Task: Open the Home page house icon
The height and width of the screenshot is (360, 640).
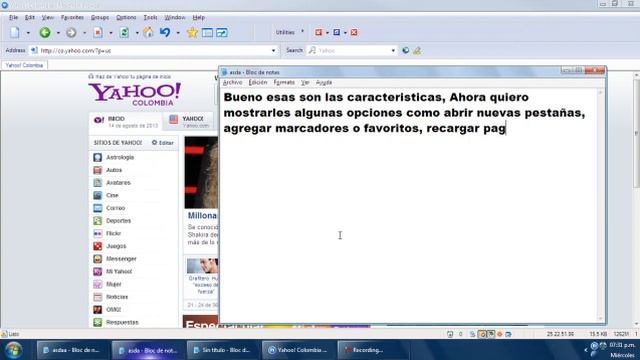Action: (x=149, y=33)
